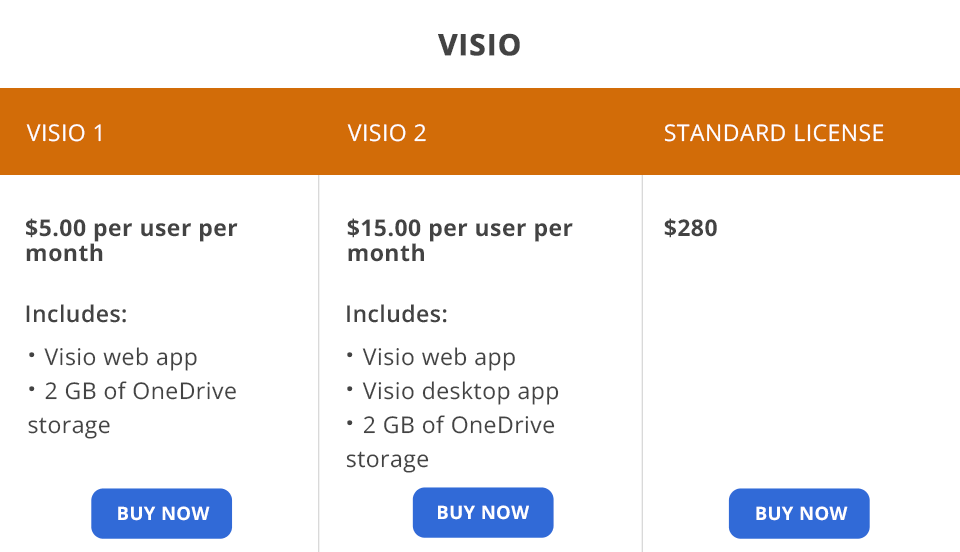Click the bullet before Visio desktop app

point(351,388)
